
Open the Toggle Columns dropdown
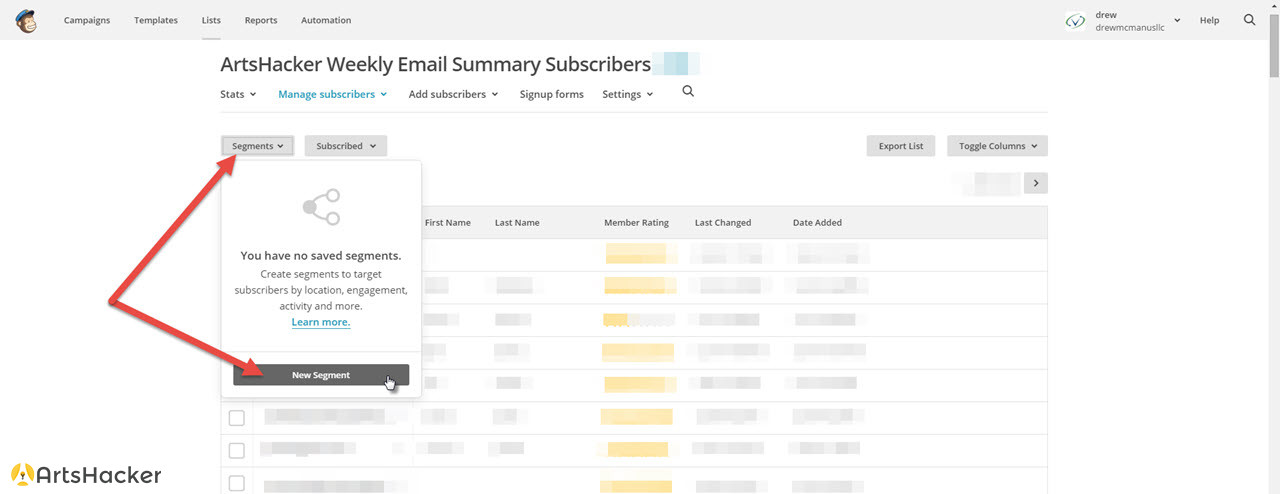point(997,146)
